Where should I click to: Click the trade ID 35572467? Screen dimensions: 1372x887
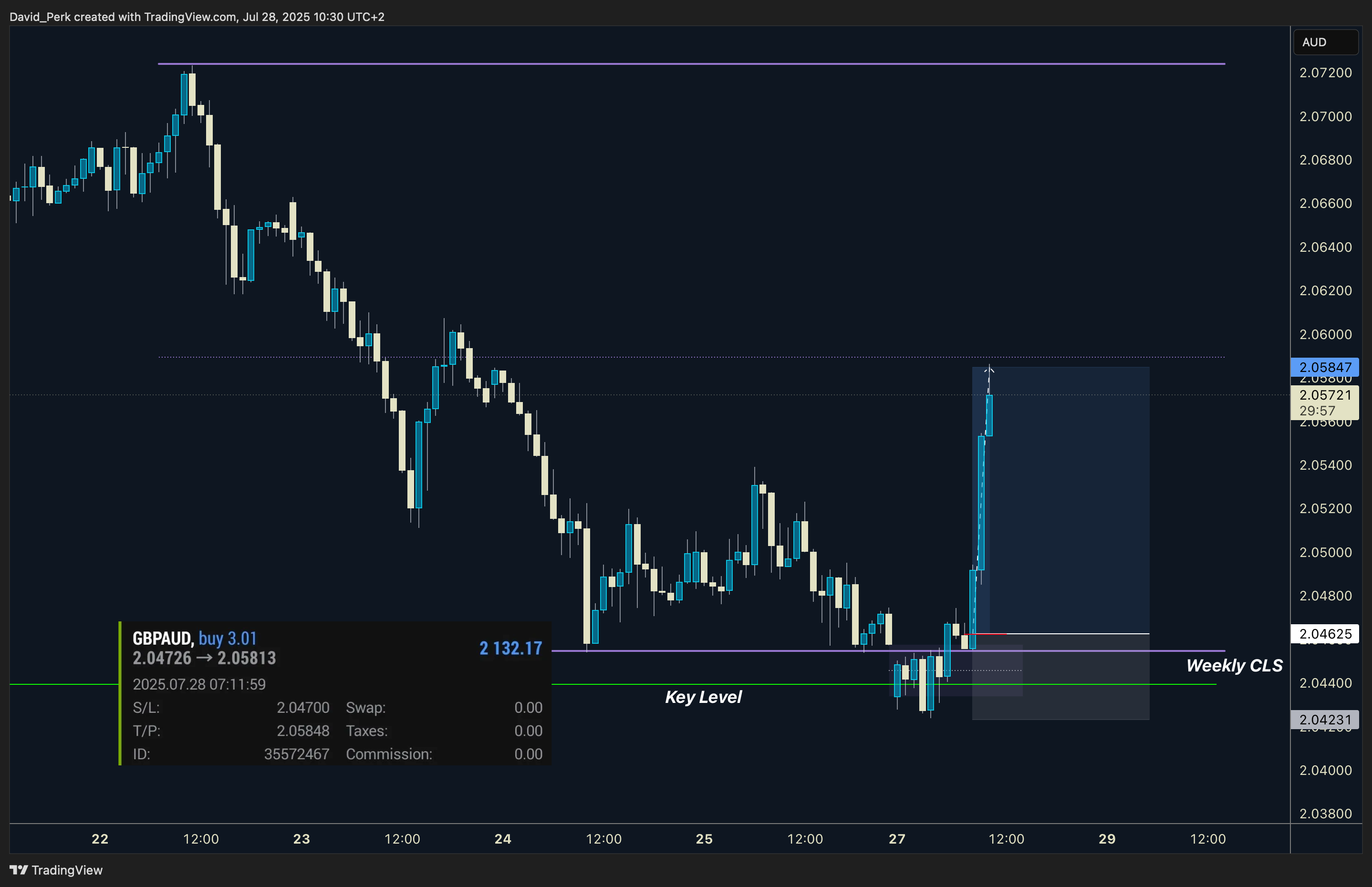pos(297,754)
